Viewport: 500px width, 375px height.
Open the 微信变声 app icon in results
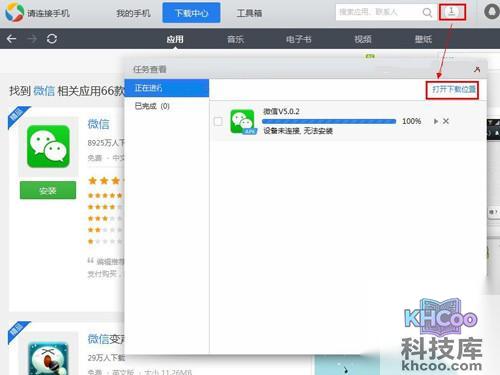[x=48, y=358]
